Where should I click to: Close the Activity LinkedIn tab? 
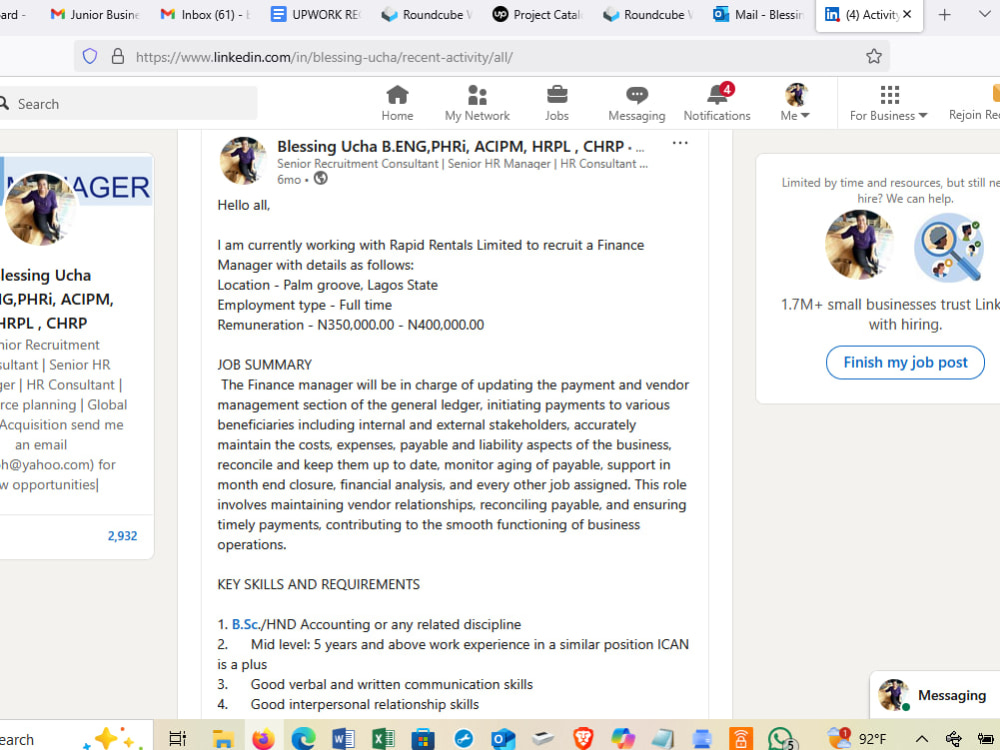click(907, 14)
